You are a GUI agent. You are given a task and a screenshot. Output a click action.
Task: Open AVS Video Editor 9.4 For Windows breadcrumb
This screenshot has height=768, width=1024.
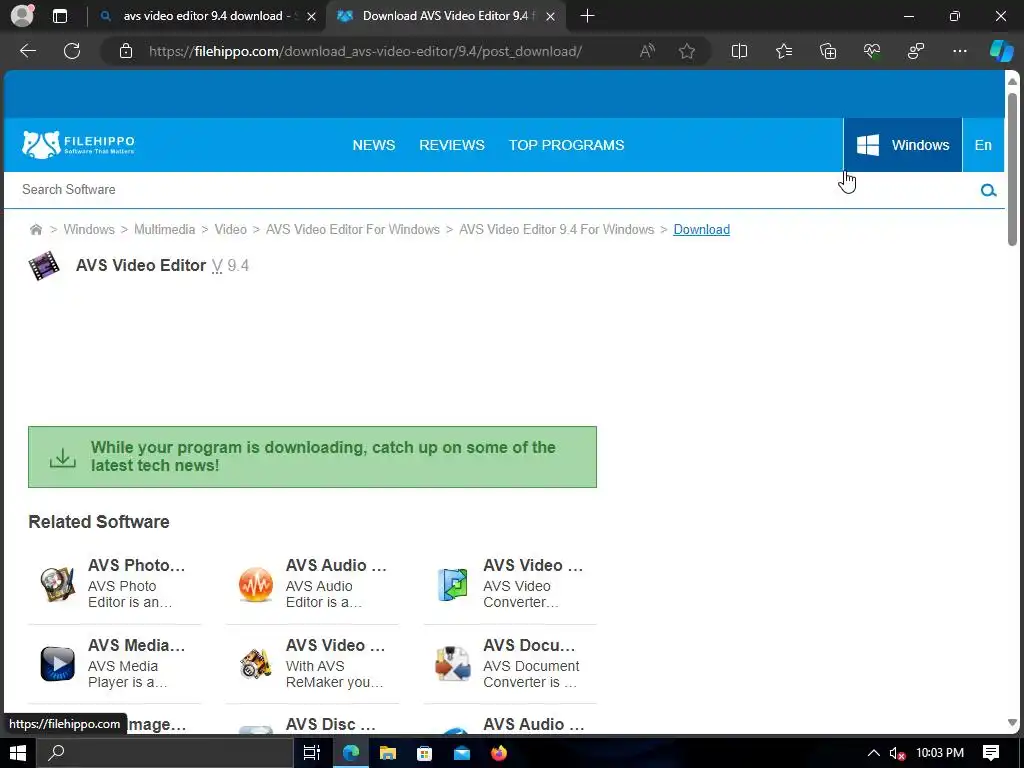tap(556, 229)
